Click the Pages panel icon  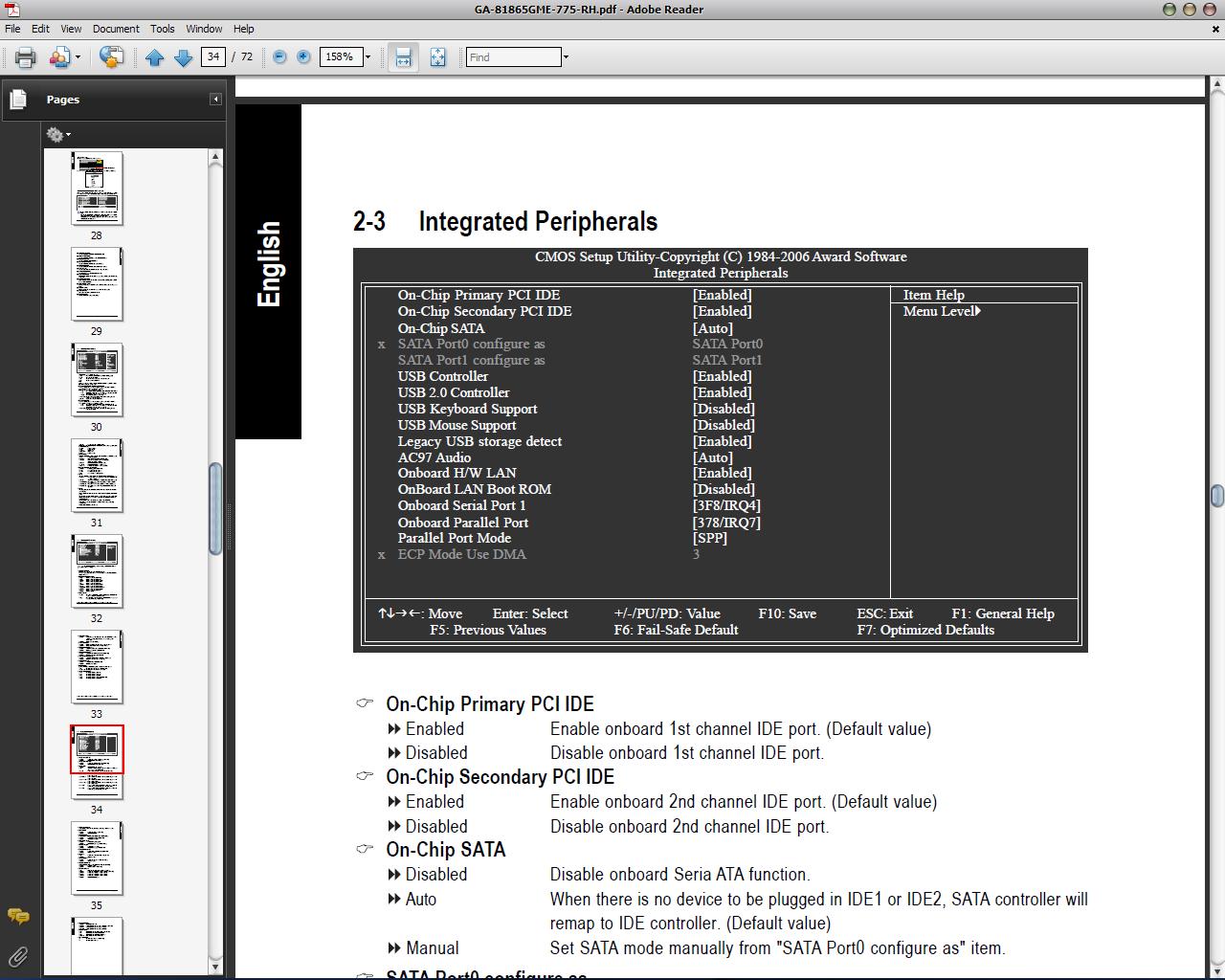click(18, 99)
